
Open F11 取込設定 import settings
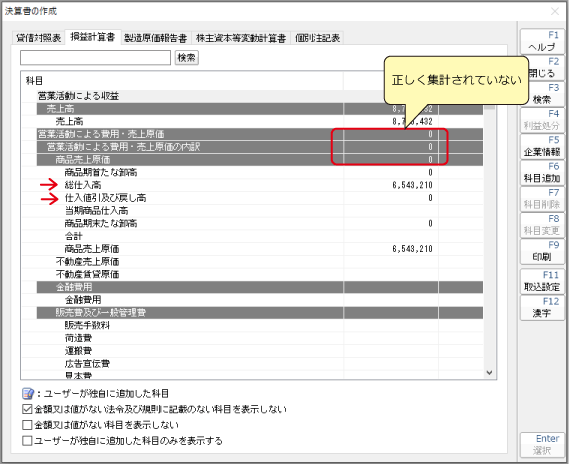[x=542, y=281]
